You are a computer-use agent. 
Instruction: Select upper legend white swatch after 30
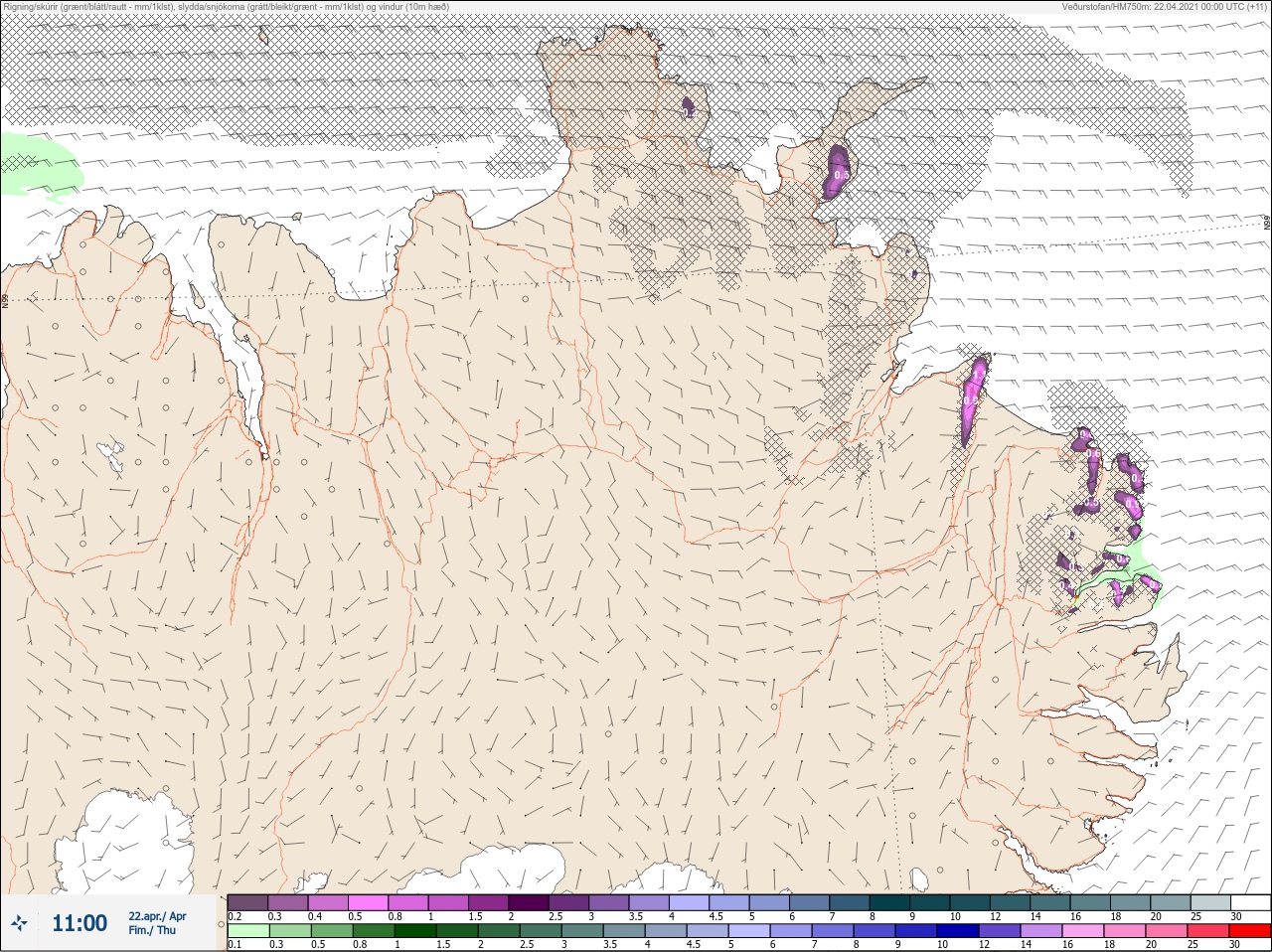pyautogui.click(x=1252, y=902)
